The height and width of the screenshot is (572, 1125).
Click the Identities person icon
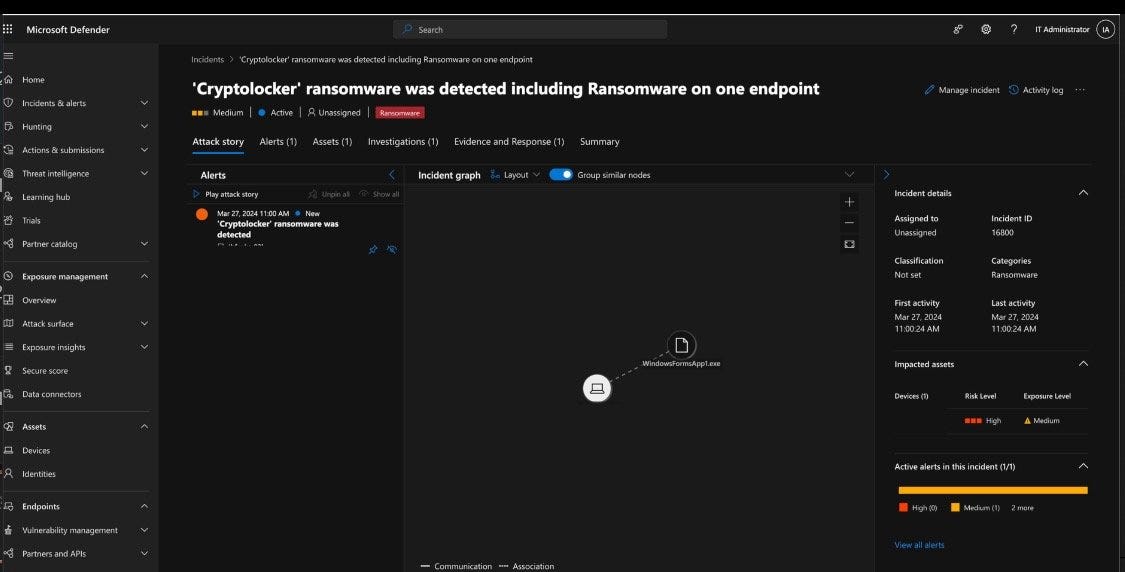pos(9,474)
